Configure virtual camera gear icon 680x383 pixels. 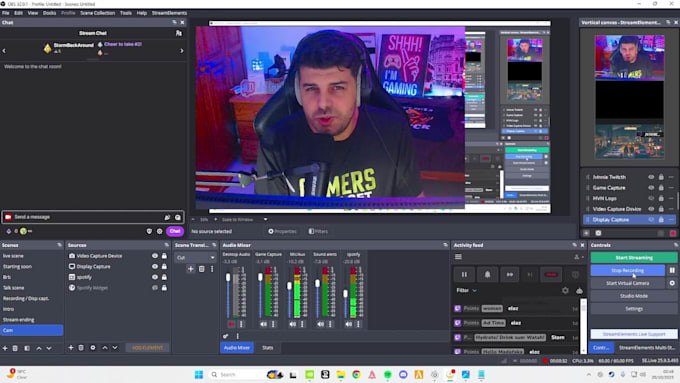(672, 283)
